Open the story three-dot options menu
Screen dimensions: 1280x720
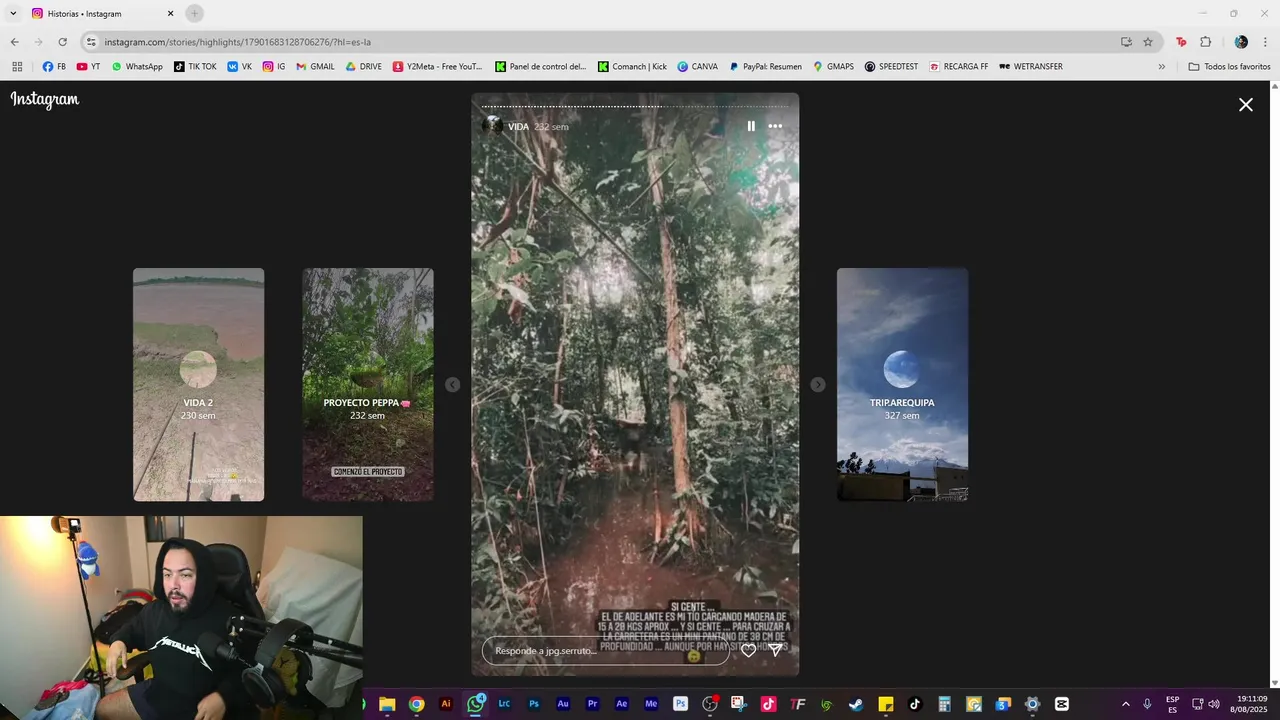pyautogui.click(x=775, y=126)
